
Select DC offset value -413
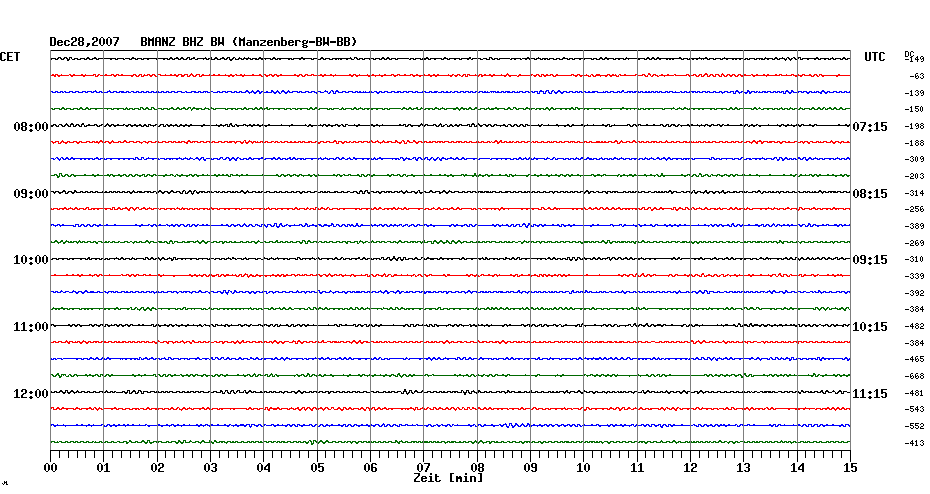pyautogui.click(x=914, y=443)
